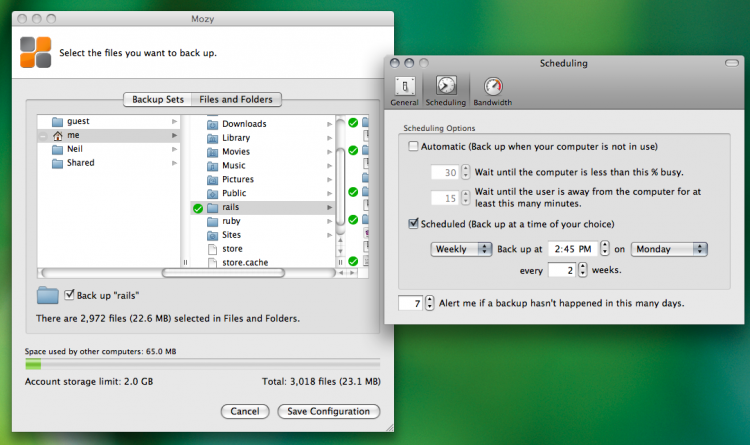The image size is (750, 445).
Task: Disable the Scheduled backup checkbox
Action: 413,223
